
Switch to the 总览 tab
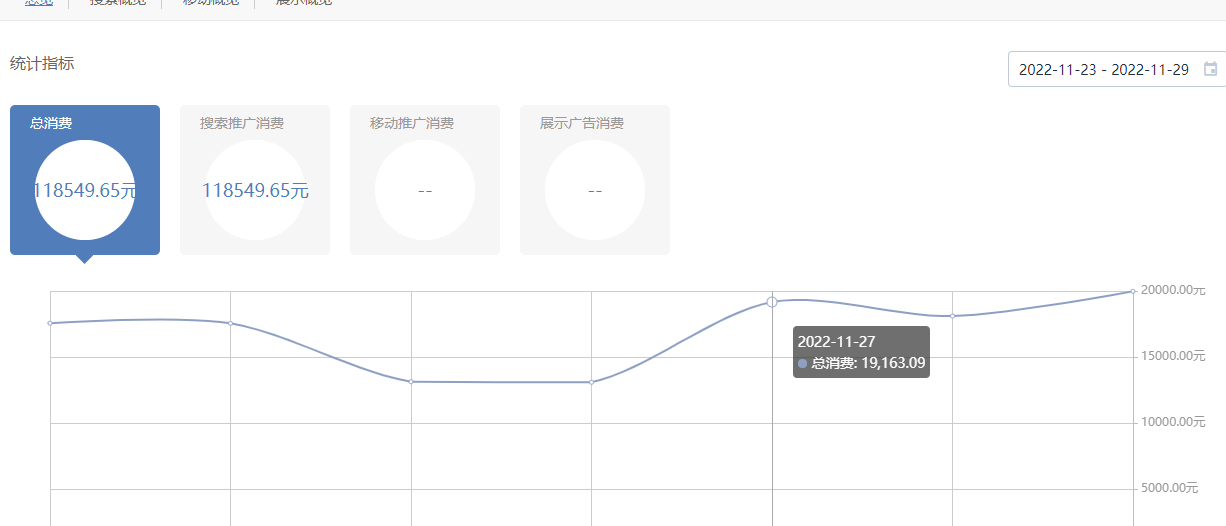click(x=39, y=3)
